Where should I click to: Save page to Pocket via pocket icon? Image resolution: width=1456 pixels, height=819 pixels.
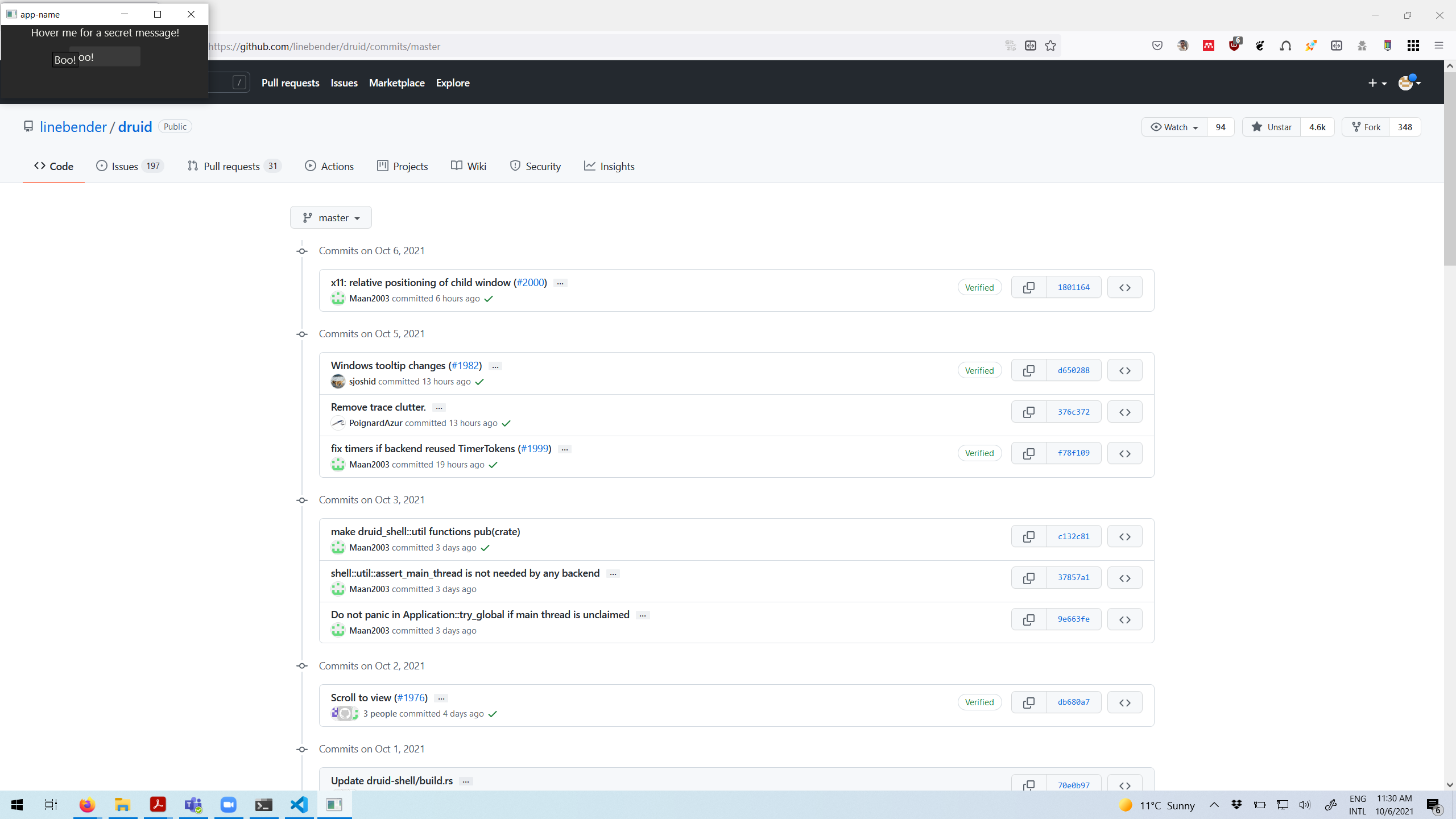[1157, 45]
